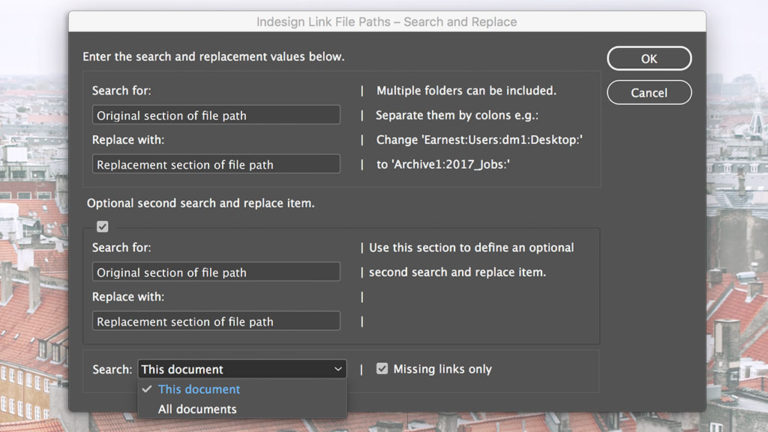Click the second 'Replace with' text field

click(x=216, y=321)
